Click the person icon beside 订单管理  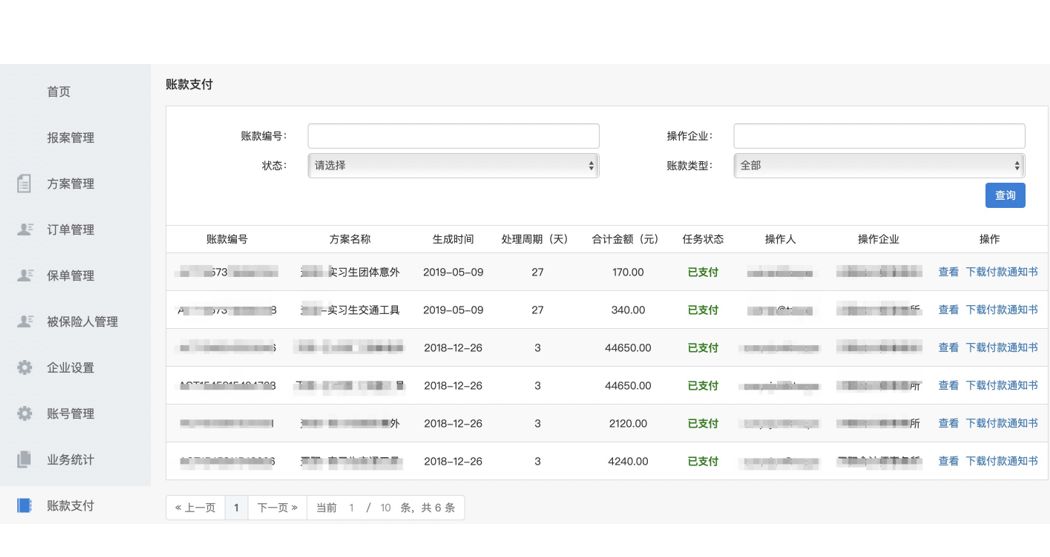(25, 230)
